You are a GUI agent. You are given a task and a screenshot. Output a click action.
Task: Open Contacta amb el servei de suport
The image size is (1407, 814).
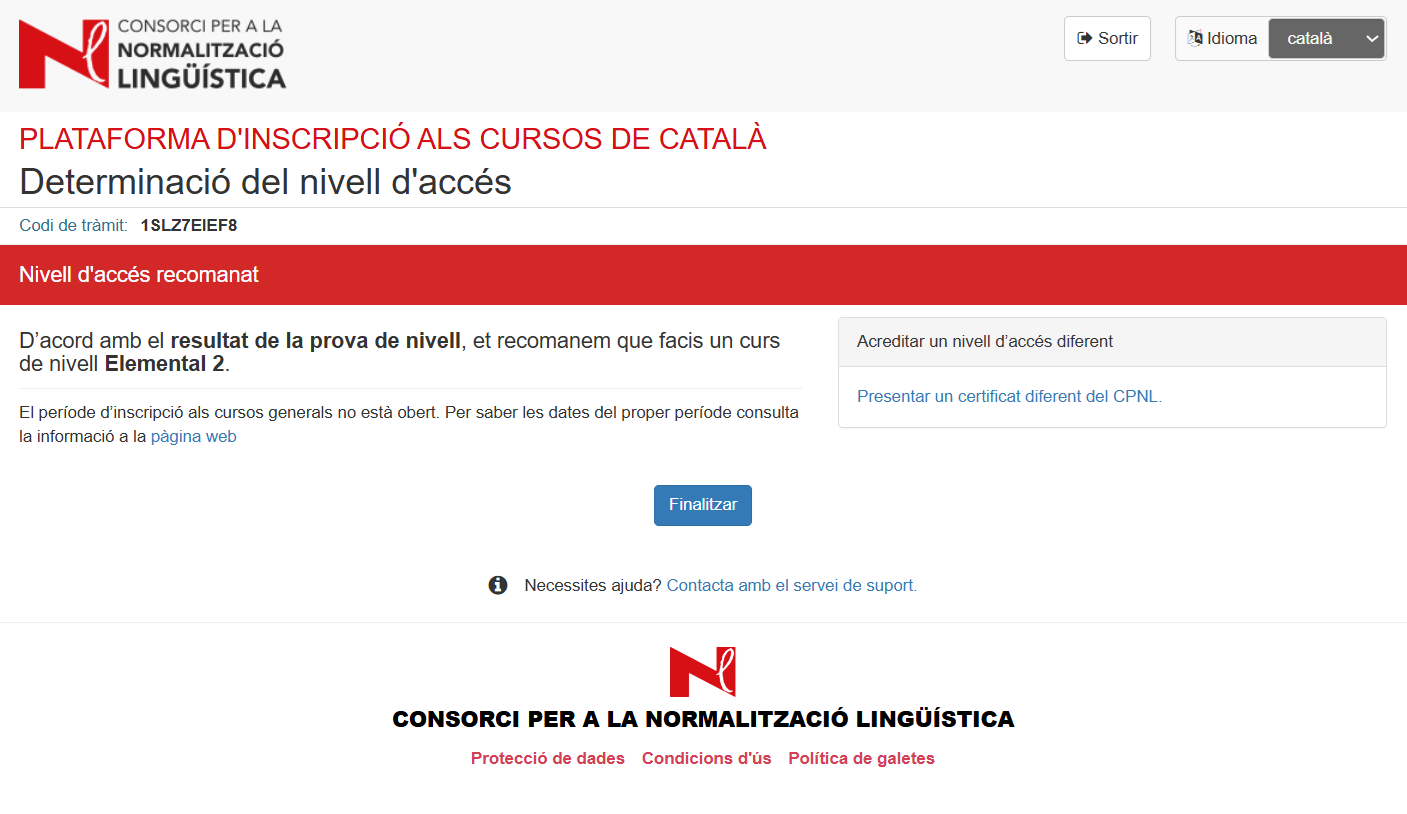(791, 586)
